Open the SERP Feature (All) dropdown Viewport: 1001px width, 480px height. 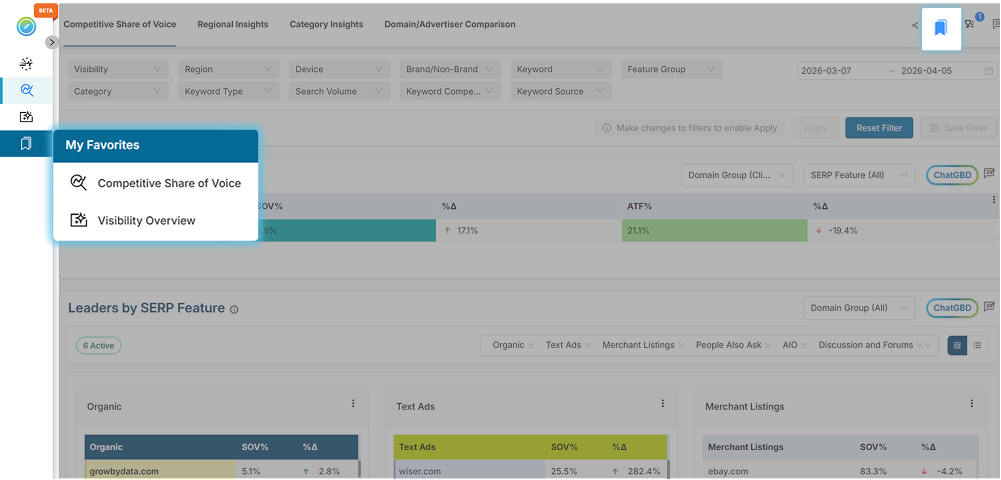coord(858,175)
